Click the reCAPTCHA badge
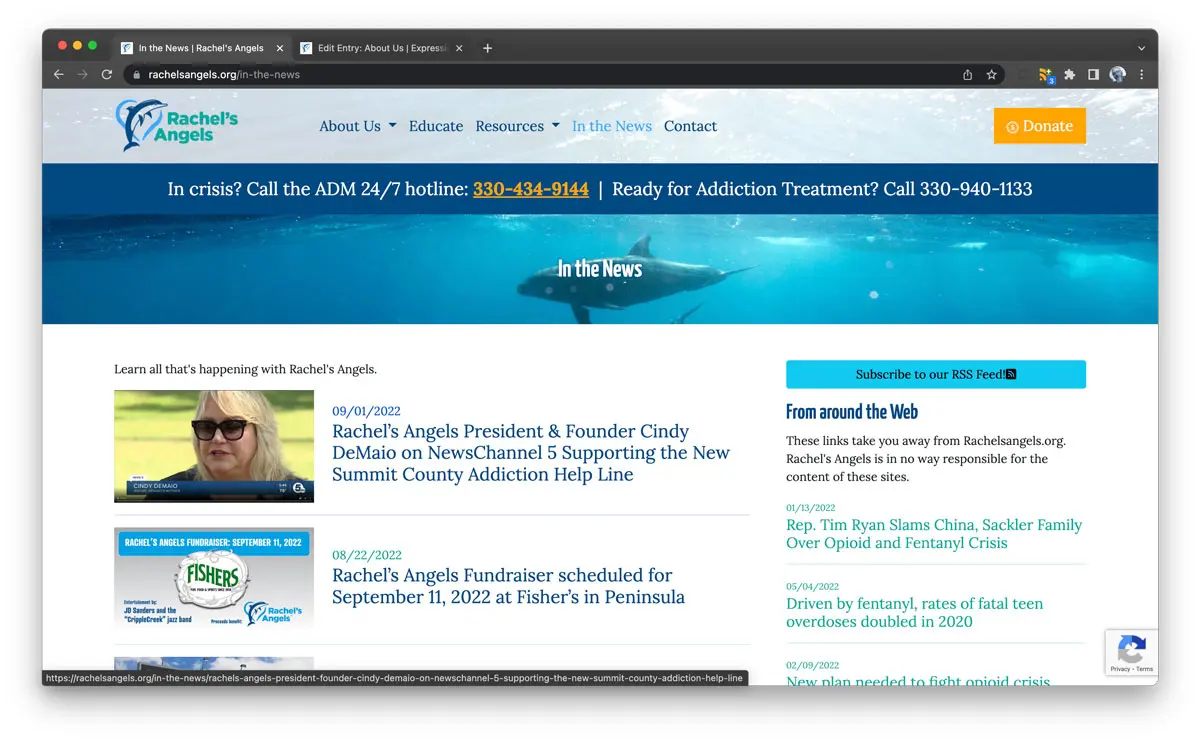The width and height of the screenshot is (1200, 741). [x=1131, y=652]
